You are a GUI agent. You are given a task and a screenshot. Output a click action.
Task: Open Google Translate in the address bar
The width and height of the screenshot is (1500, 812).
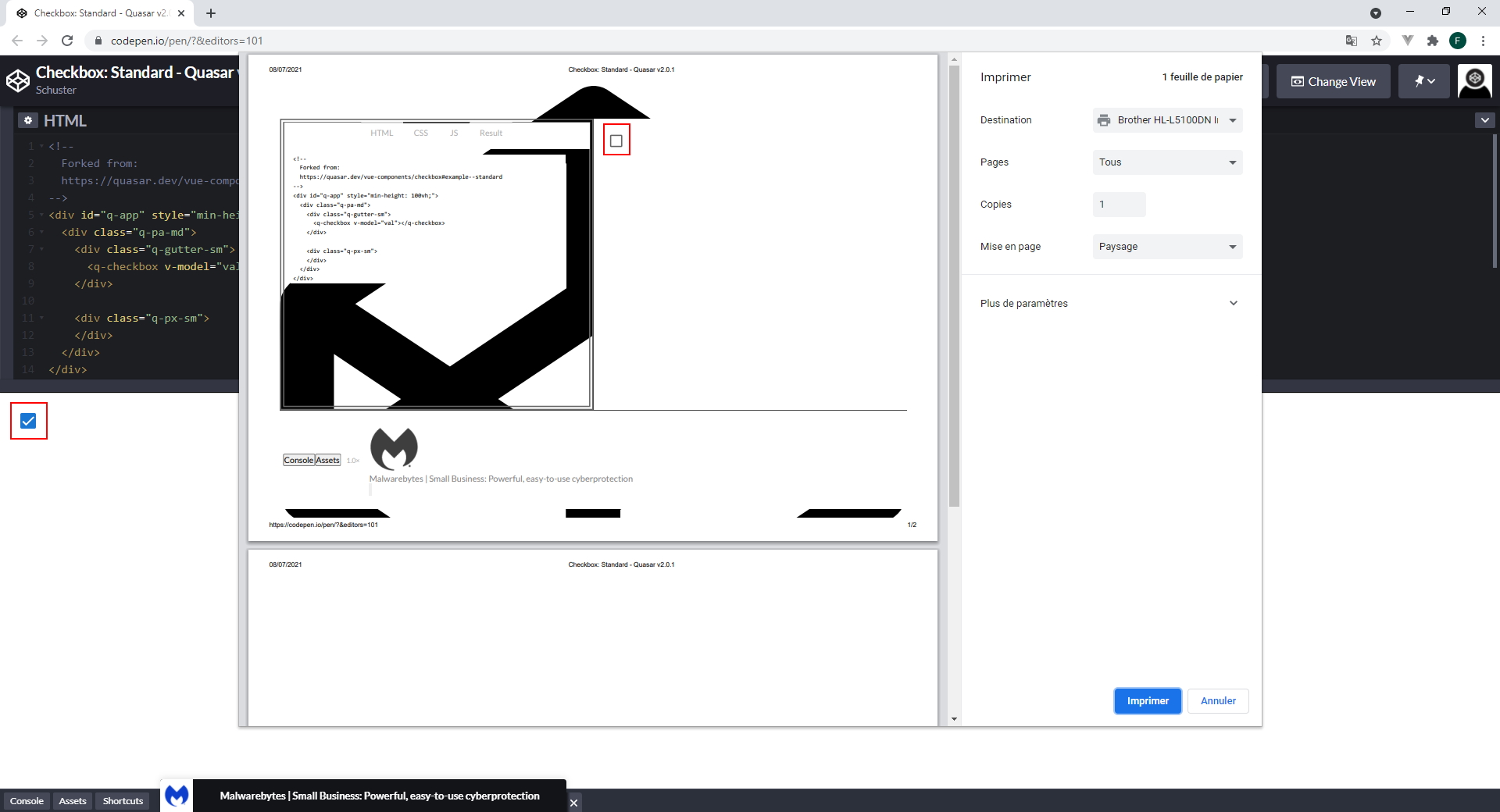tap(1350, 41)
